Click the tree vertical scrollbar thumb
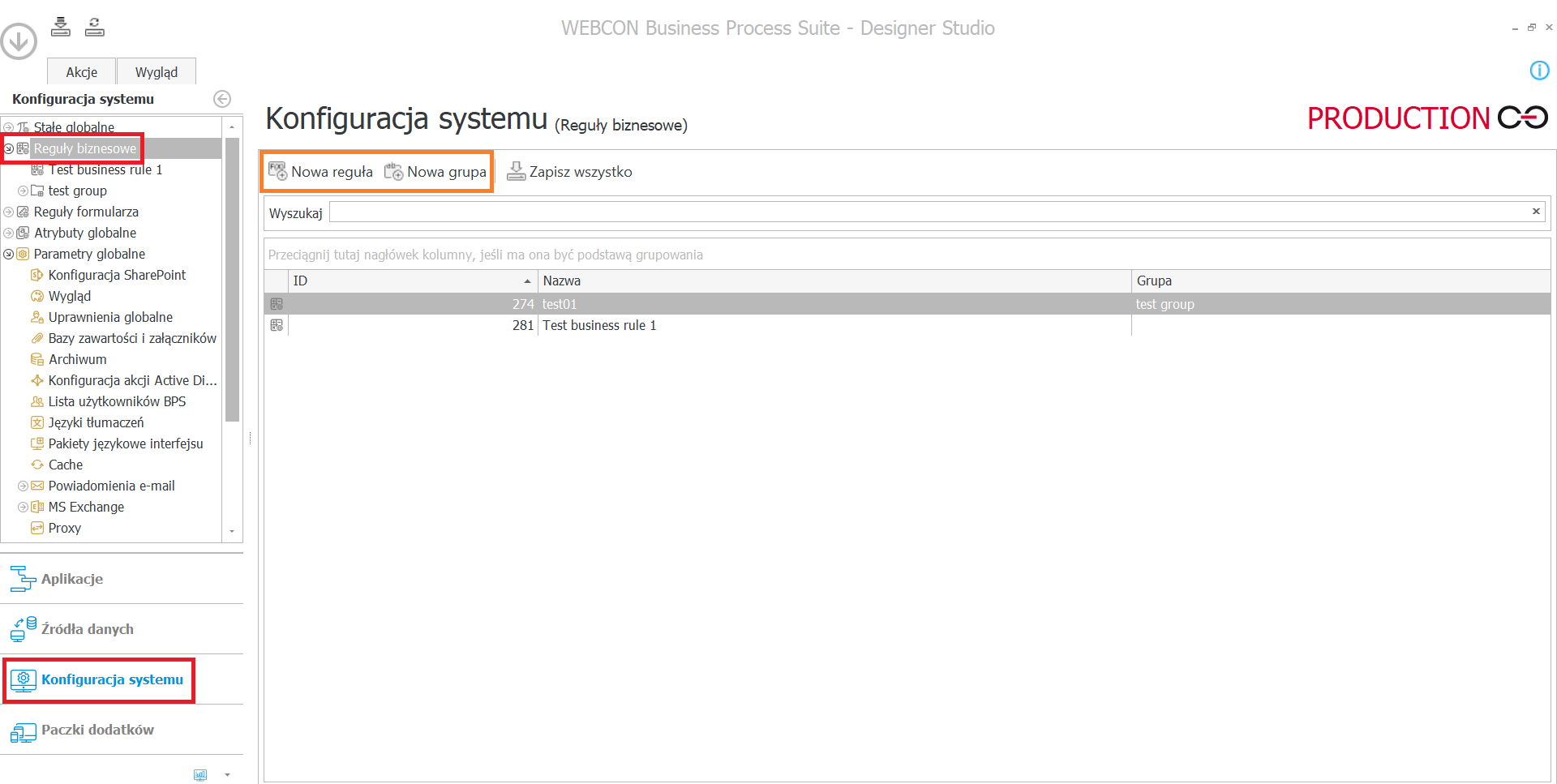Viewport: 1557px width, 784px height. (x=232, y=280)
